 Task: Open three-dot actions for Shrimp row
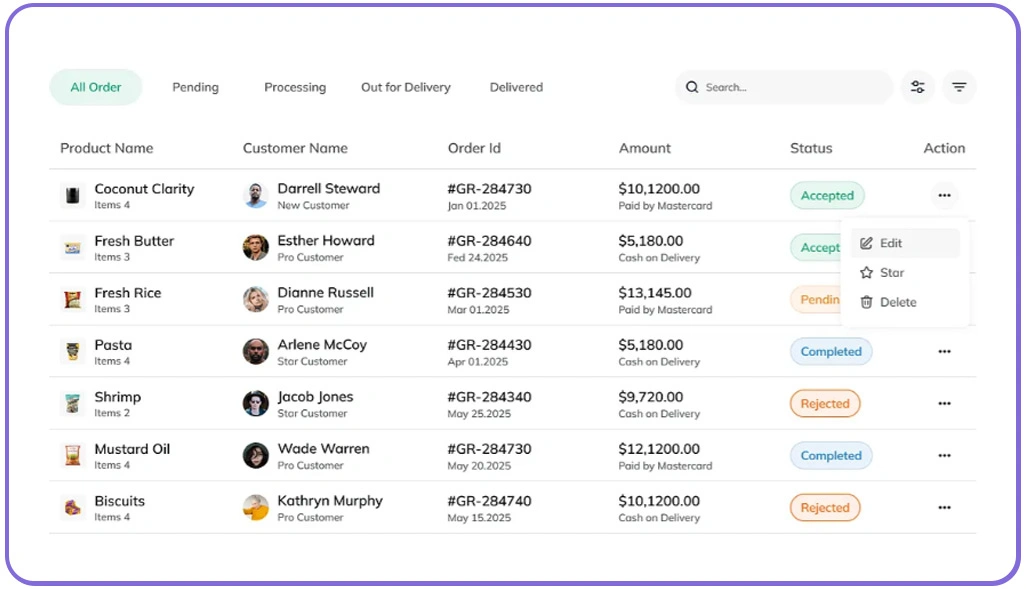[x=944, y=403]
